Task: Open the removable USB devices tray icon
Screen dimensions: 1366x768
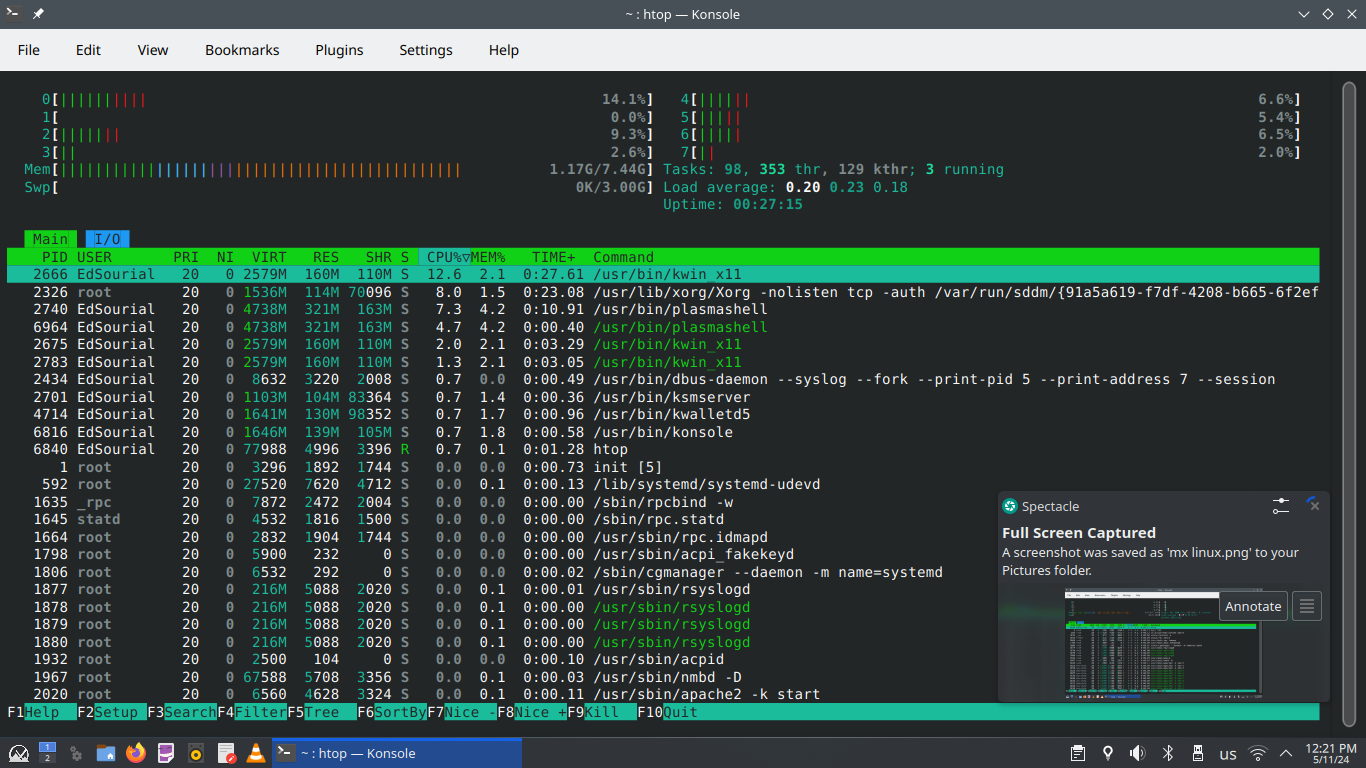Action: coord(1197,753)
